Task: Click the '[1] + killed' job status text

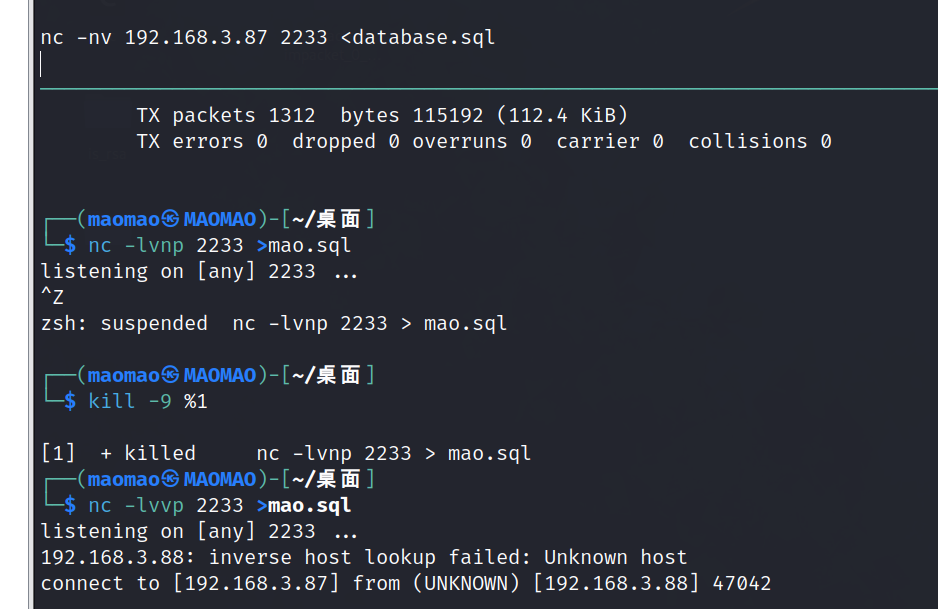Action: tap(118, 453)
